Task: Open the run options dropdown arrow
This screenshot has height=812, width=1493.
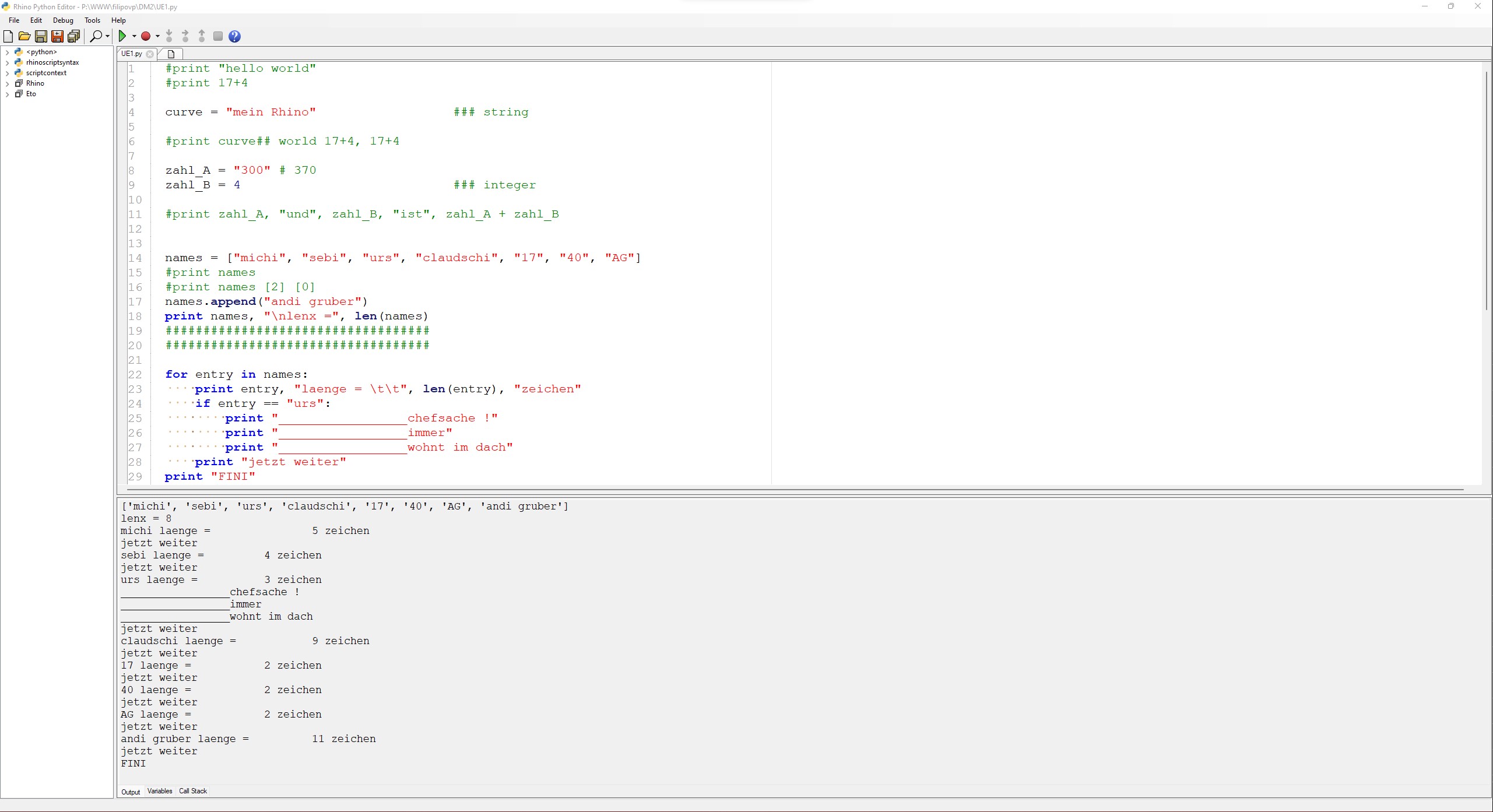Action: (133, 36)
